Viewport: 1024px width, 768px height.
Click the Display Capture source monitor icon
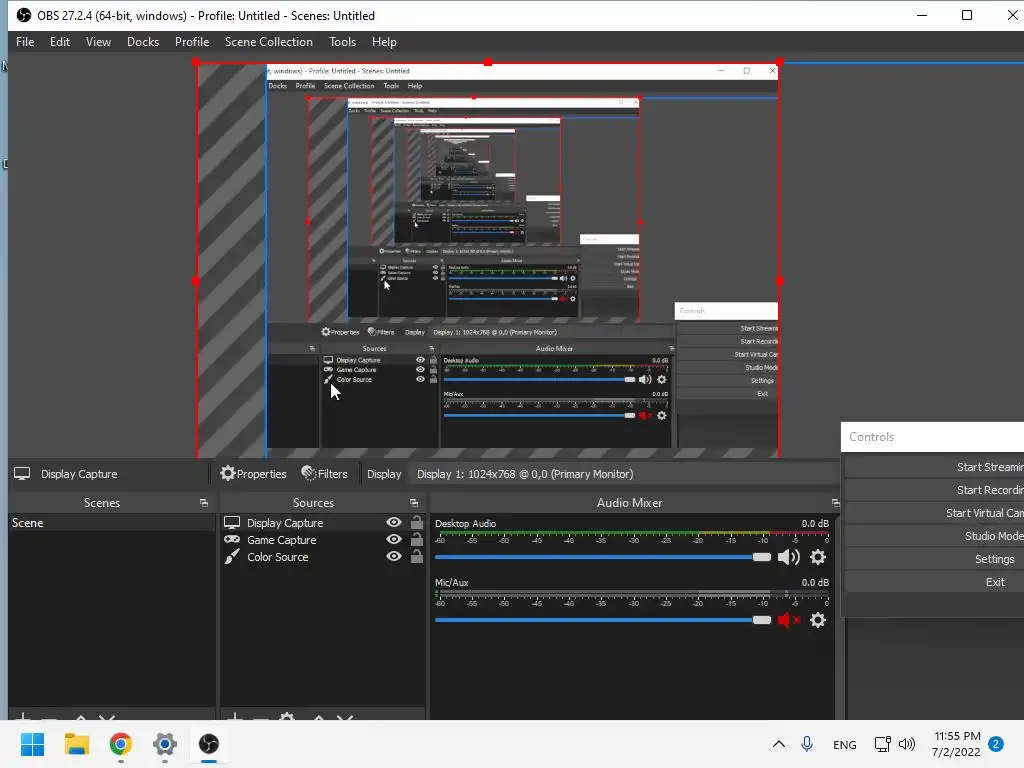pos(232,522)
